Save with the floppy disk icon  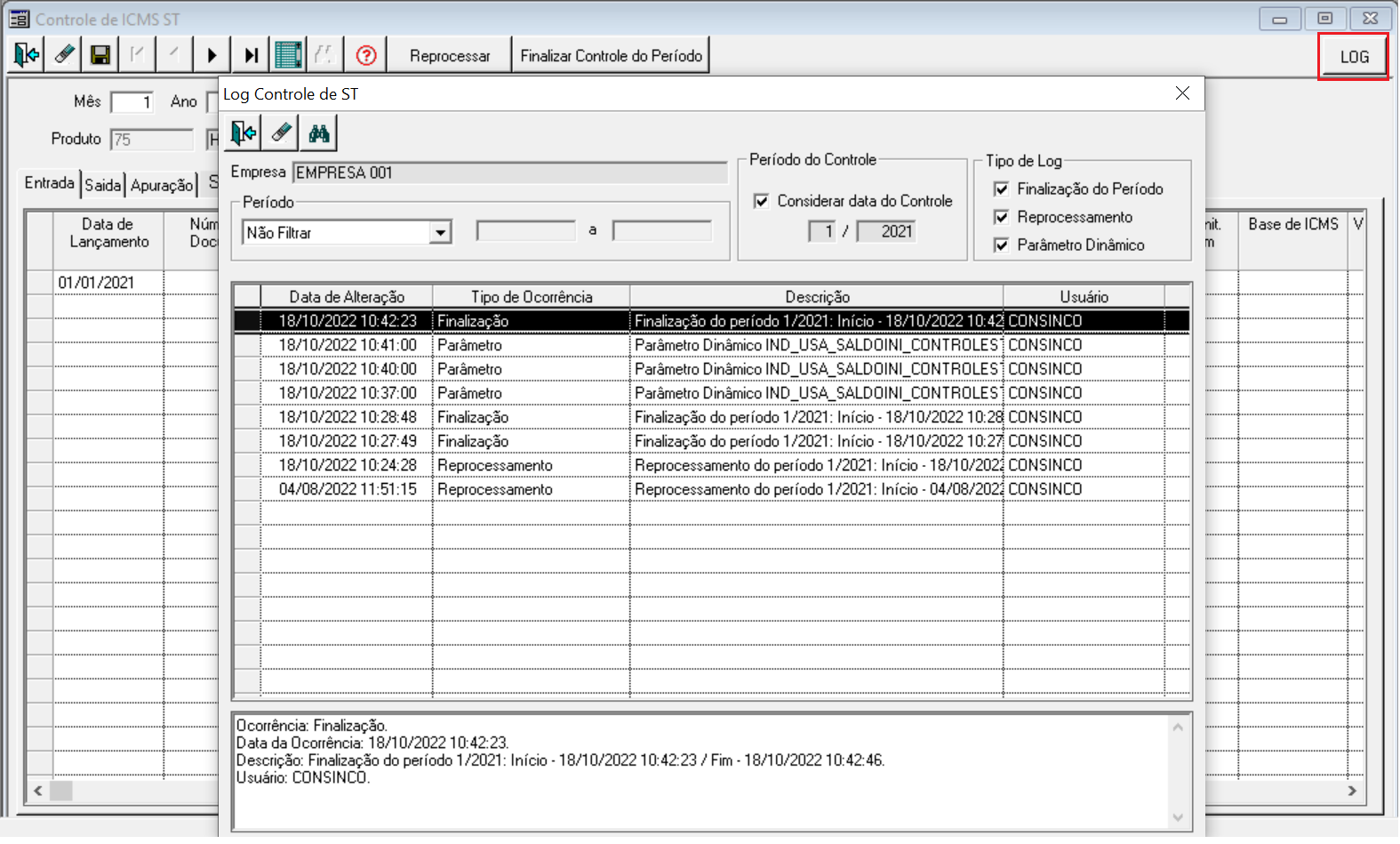(100, 55)
